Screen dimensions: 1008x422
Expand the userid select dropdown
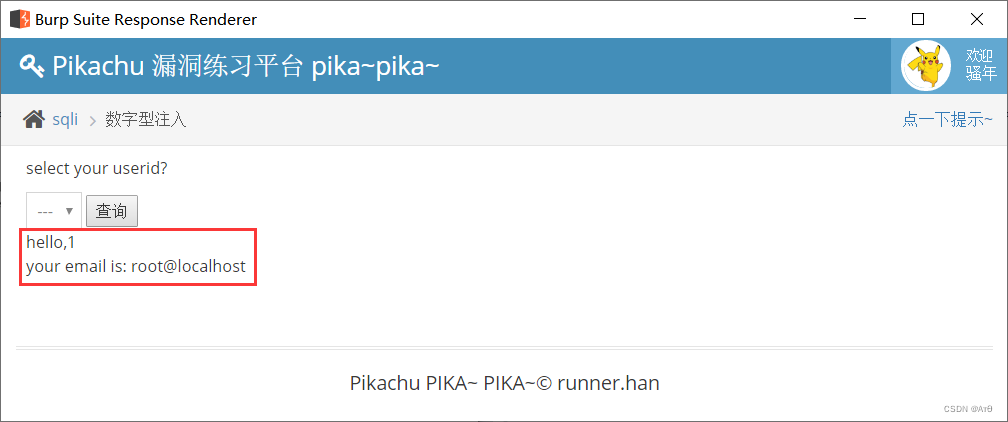pyautogui.click(x=53, y=211)
